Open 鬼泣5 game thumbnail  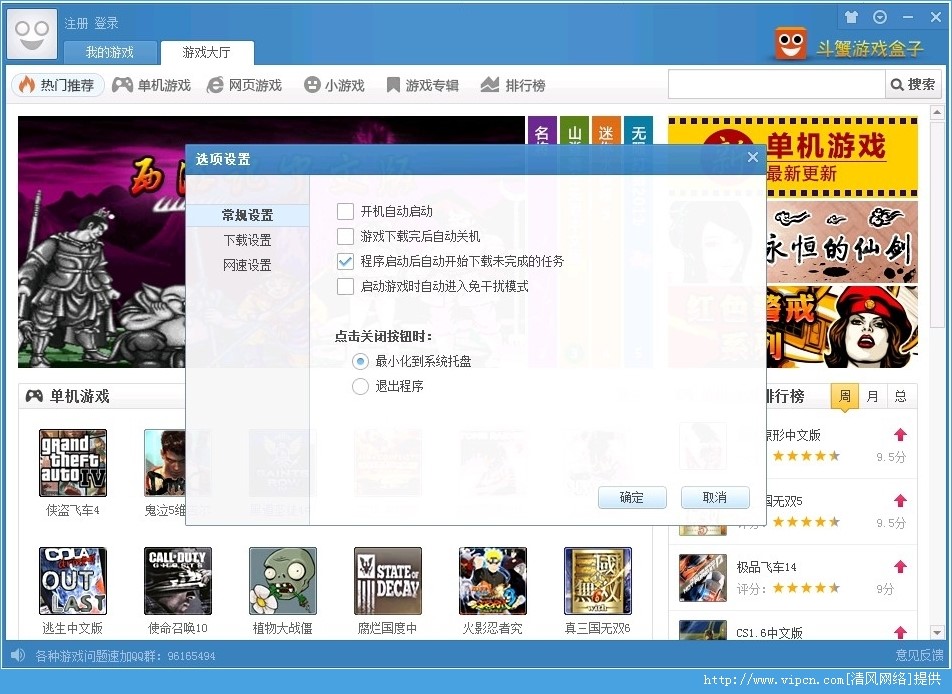165,463
